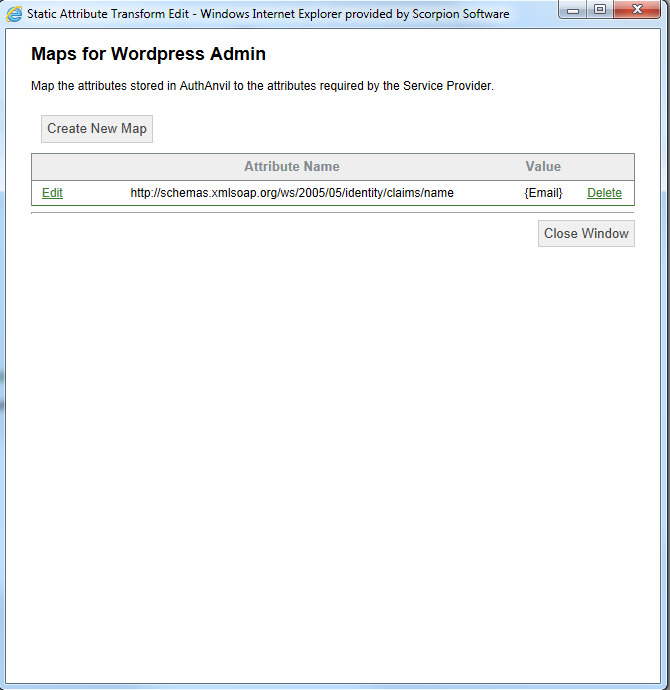Screen dimensions: 670x690
Task: Select the Value column header
Action: pyautogui.click(x=543, y=166)
